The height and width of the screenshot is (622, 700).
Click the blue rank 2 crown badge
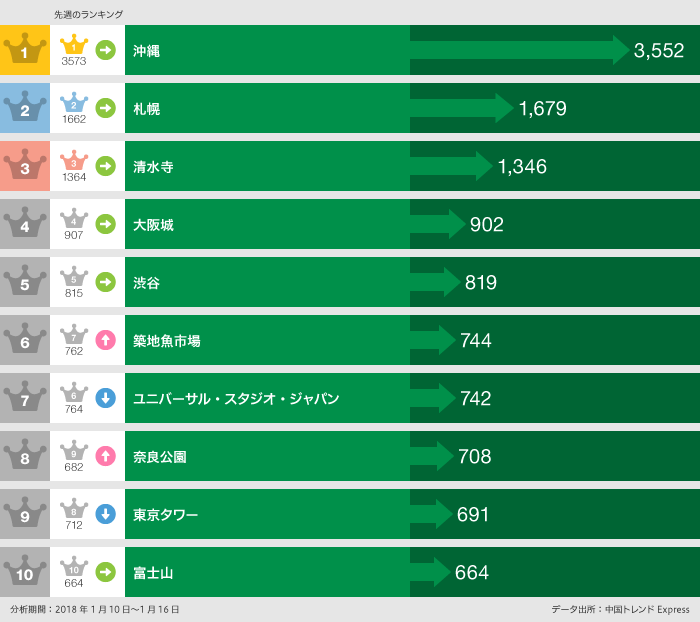[x=25, y=108]
